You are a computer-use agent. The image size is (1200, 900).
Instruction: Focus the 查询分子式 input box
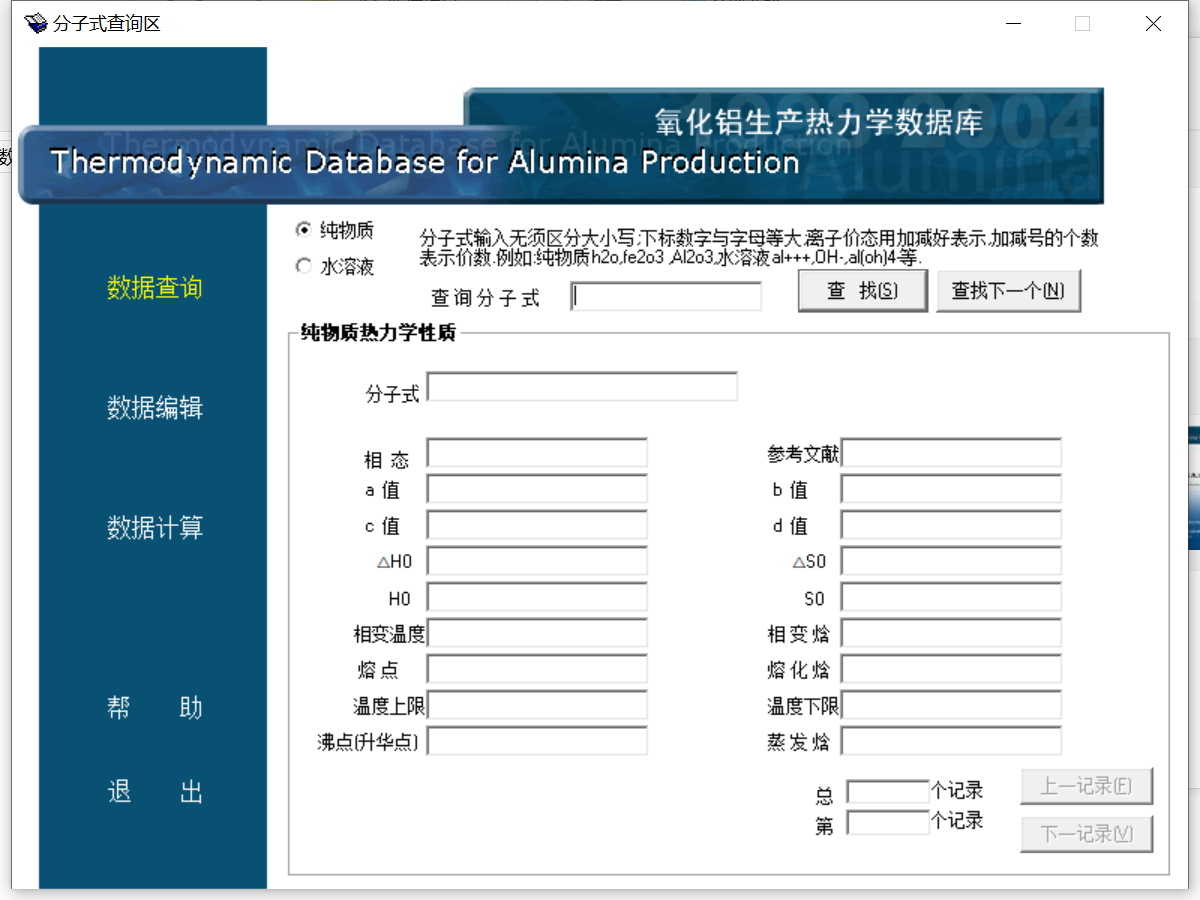pos(666,297)
